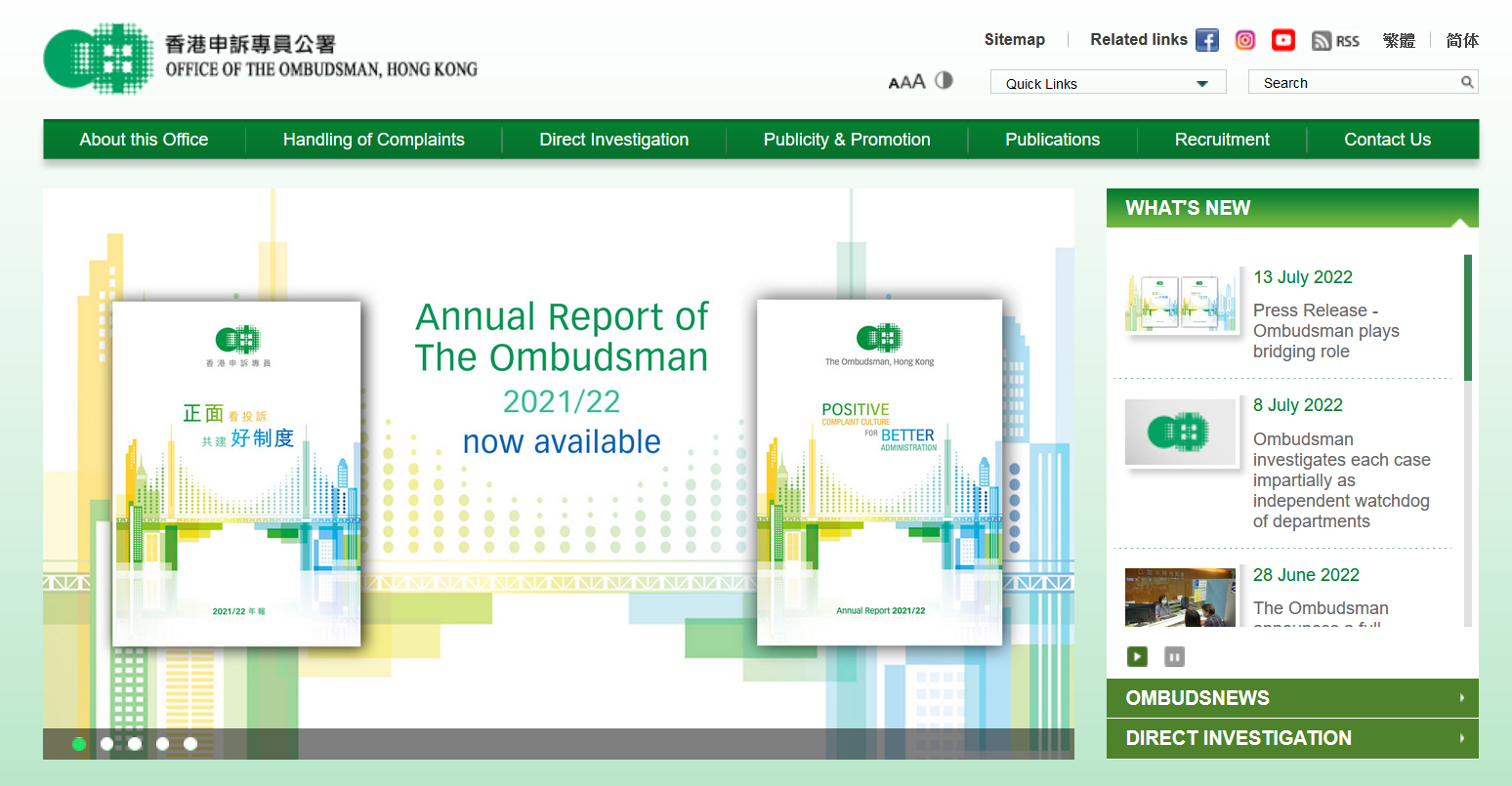Open the Publications menu

(x=1052, y=140)
